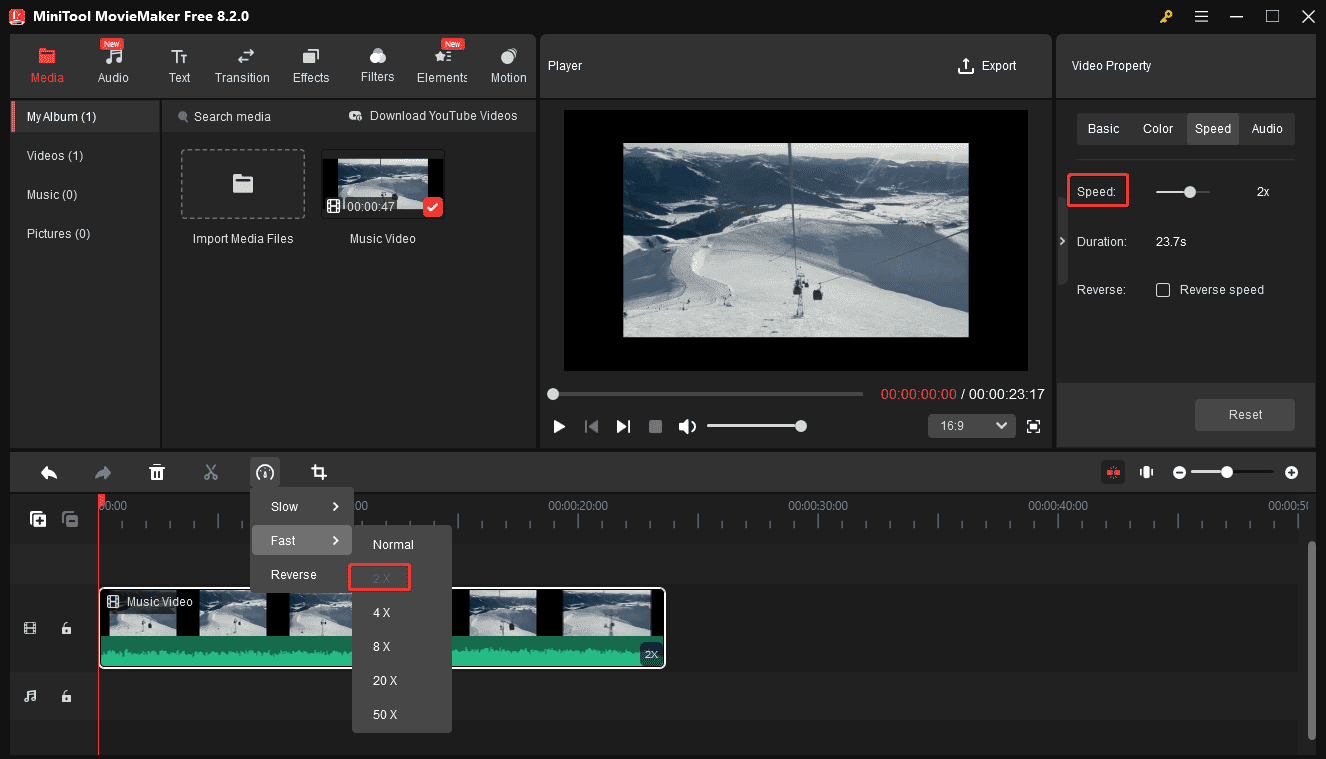Open the Filters tab
1326x759 pixels.
(x=377, y=66)
